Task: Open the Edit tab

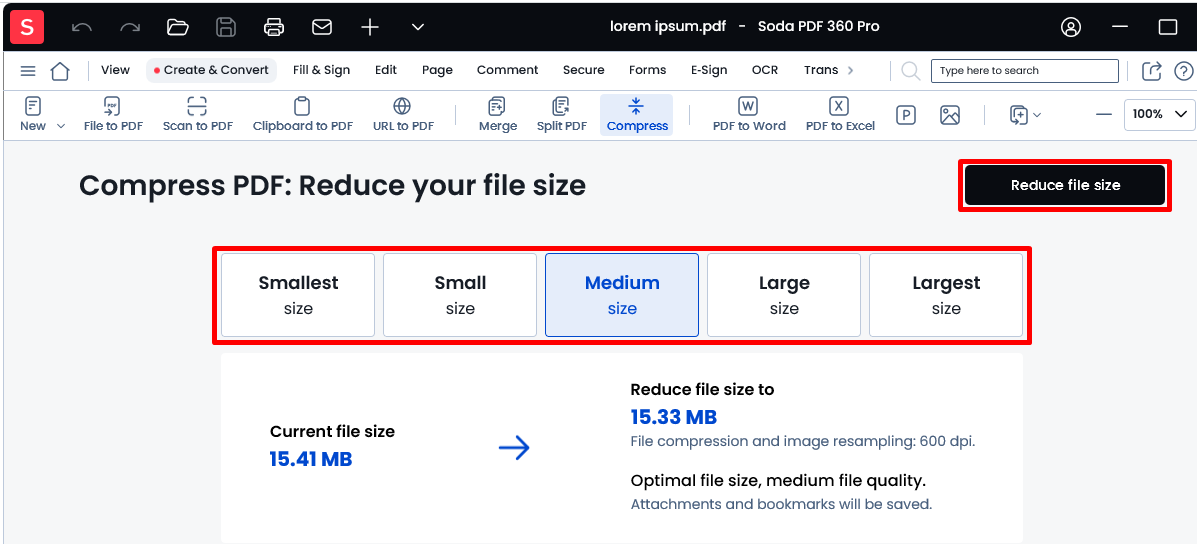Action: [386, 70]
